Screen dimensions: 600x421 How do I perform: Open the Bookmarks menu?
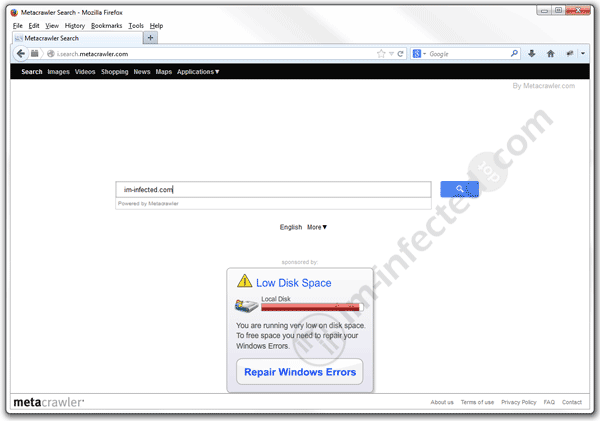pyautogui.click(x=106, y=25)
